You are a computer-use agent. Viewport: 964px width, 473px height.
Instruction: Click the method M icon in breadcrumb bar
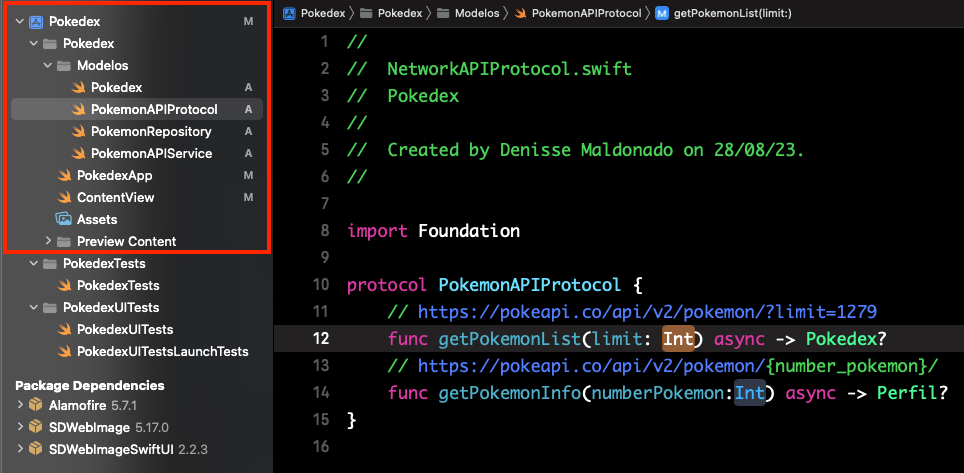pos(661,13)
